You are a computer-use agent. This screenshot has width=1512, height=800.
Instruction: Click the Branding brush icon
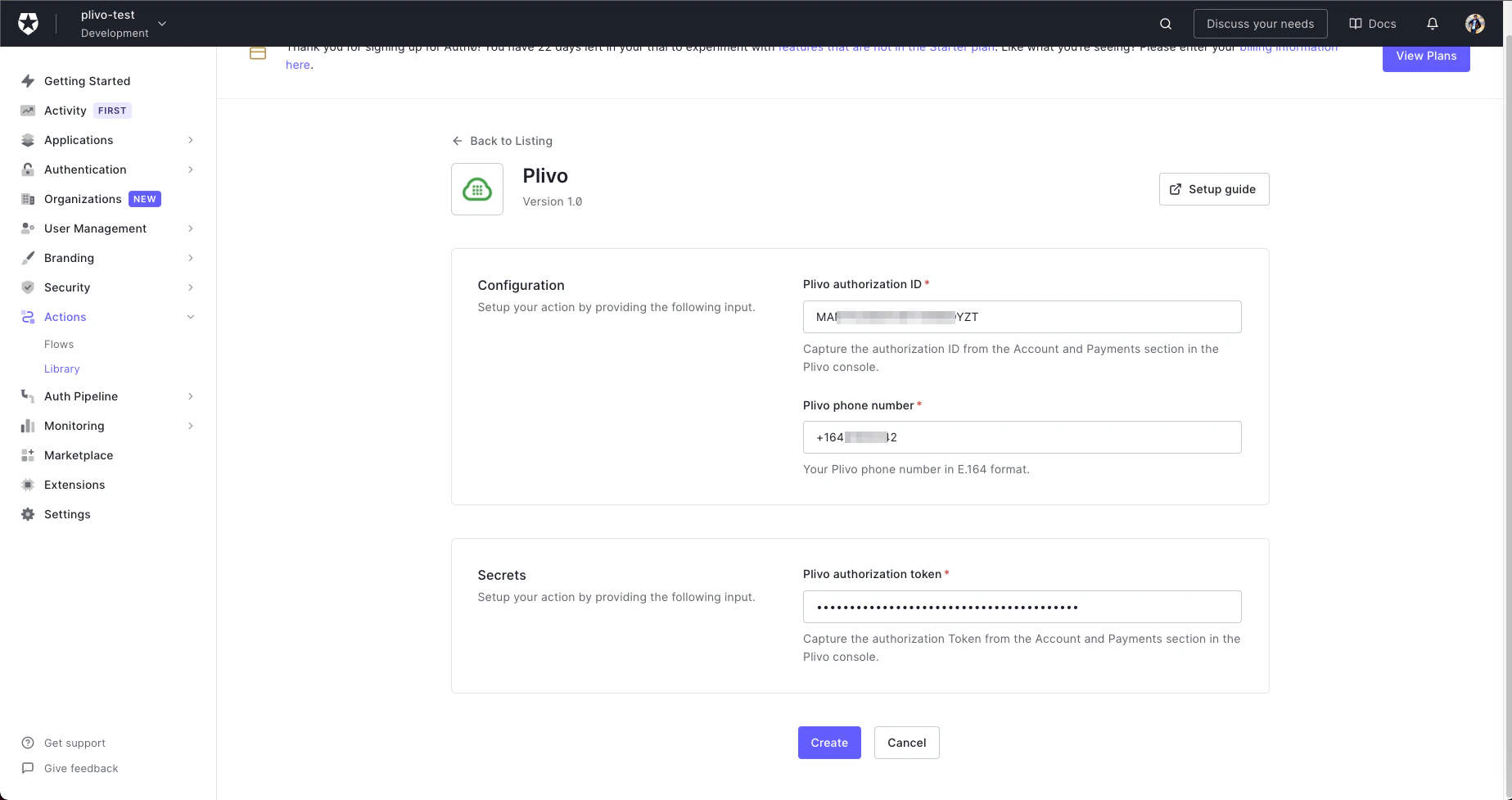point(28,258)
